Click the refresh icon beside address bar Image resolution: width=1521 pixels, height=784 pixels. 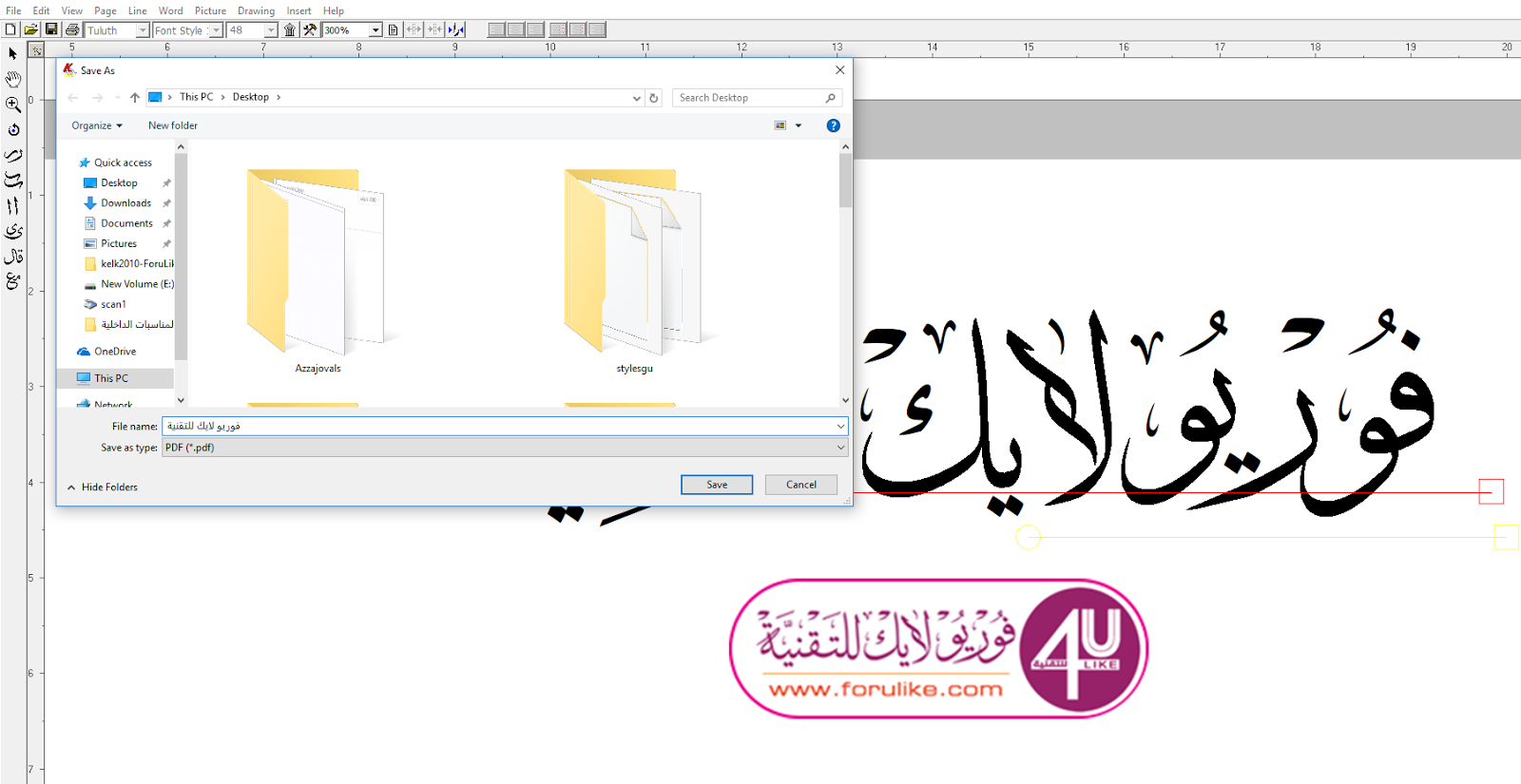654,98
